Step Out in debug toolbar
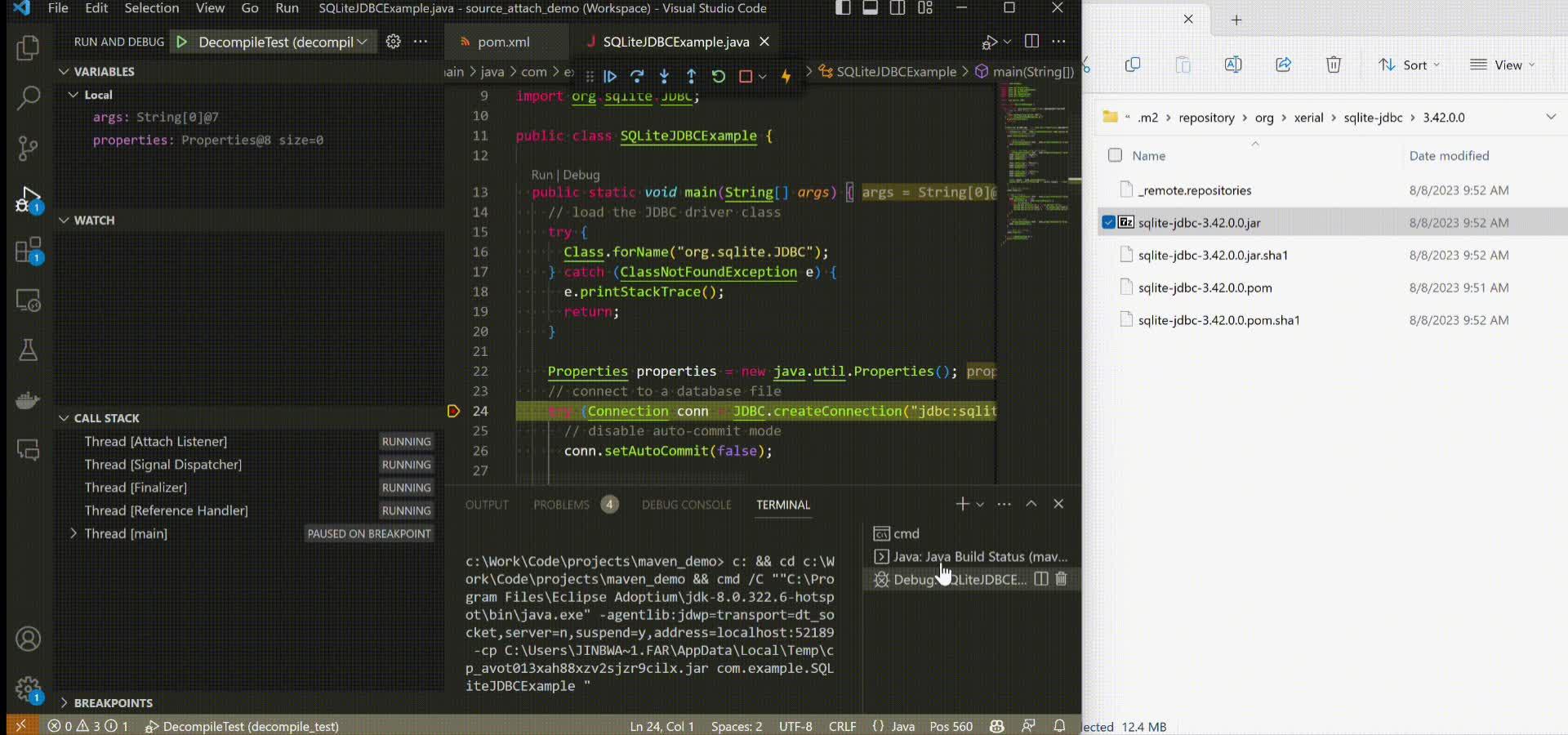This screenshot has width=1568, height=735. 691,76
